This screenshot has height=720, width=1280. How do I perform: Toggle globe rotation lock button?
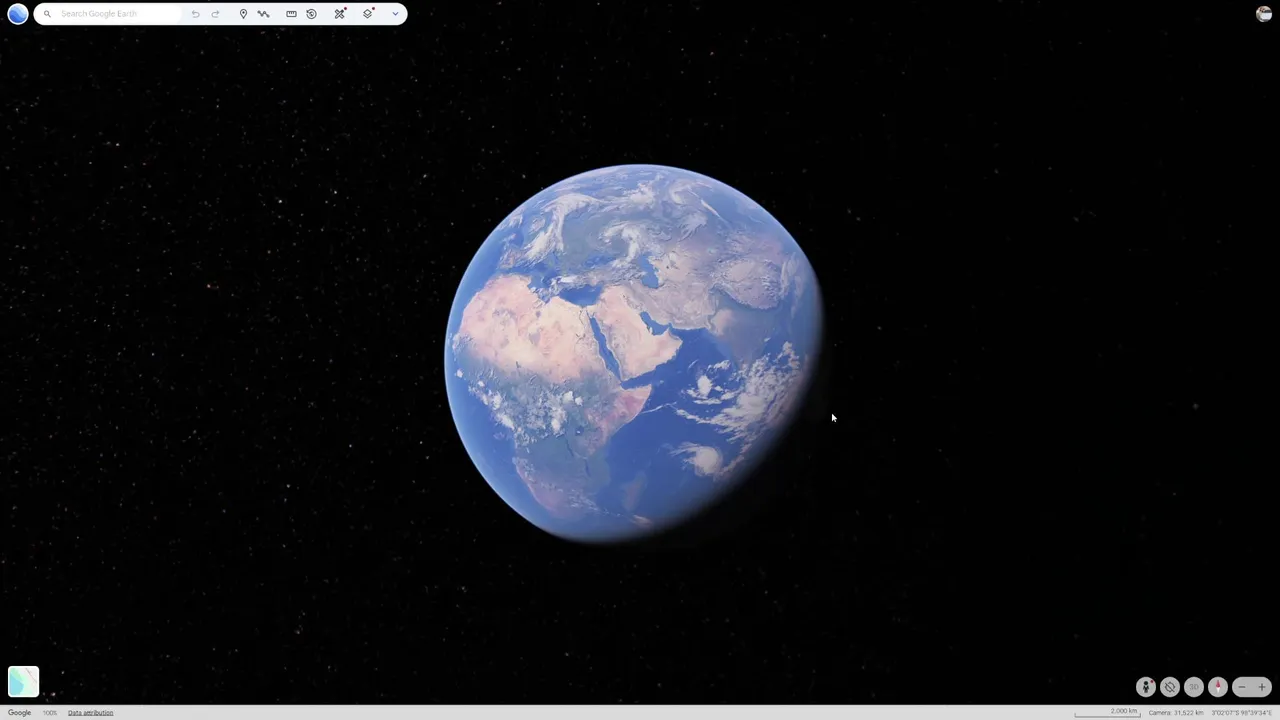(x=1170, y=687)
